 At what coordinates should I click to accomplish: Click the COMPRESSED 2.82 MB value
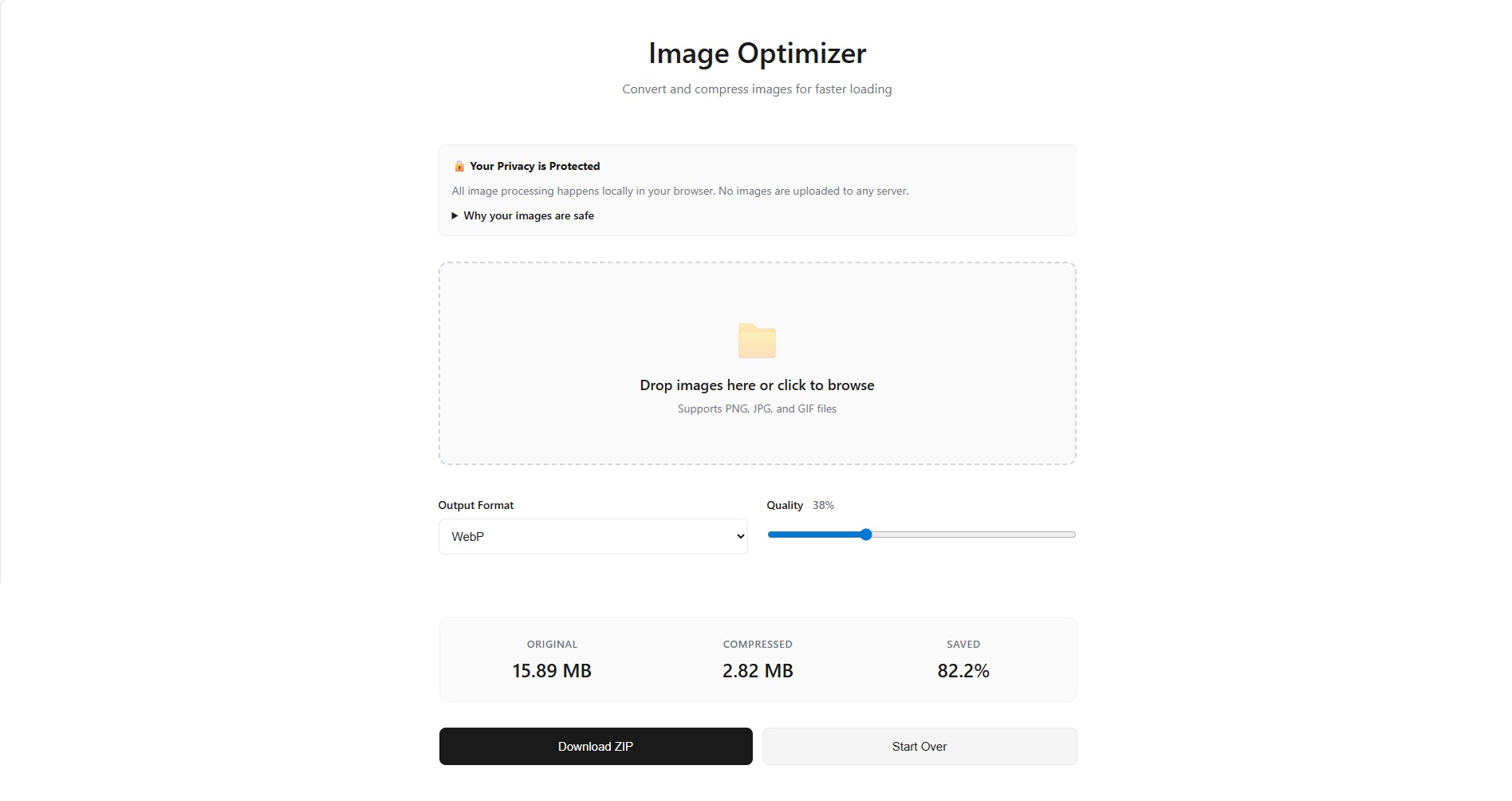coord(757,670)
